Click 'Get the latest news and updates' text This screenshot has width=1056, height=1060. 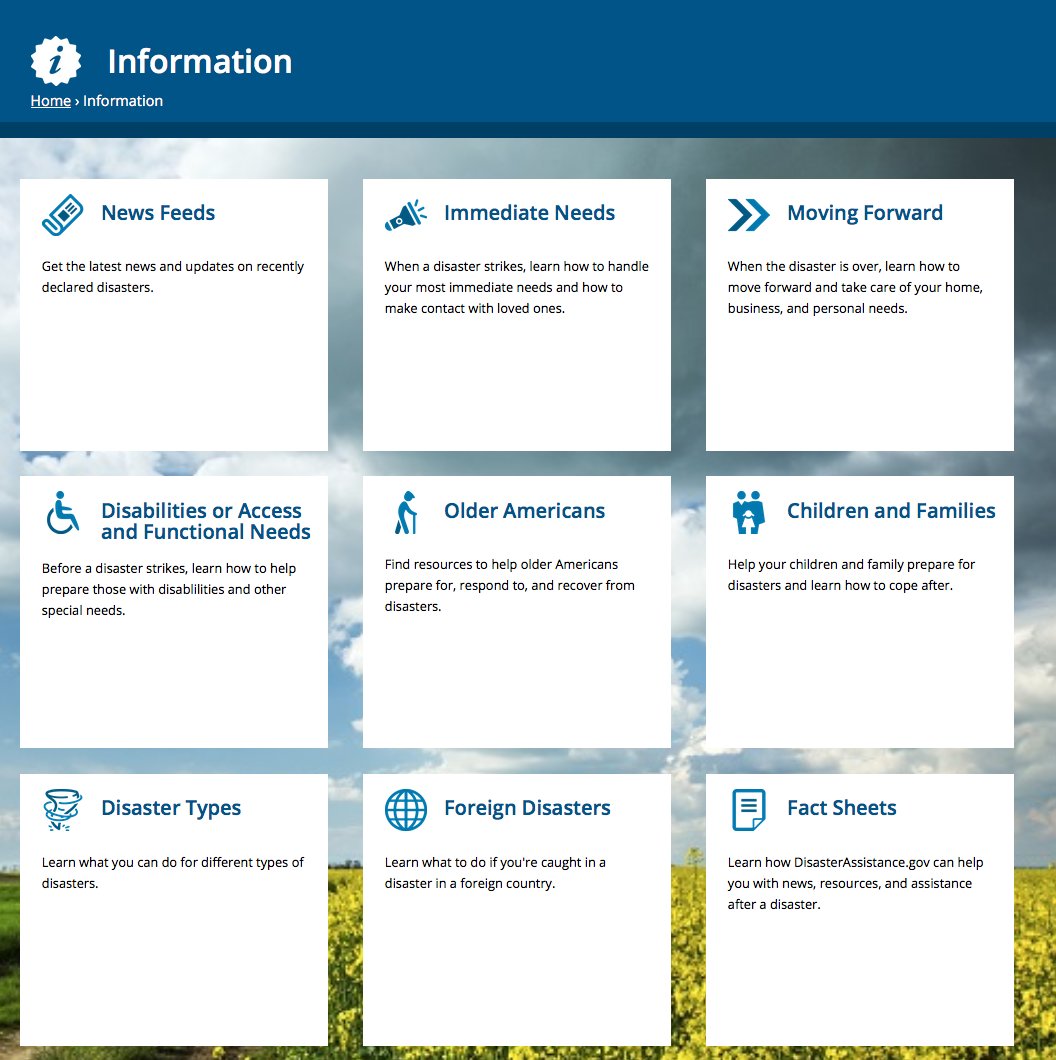172,276
